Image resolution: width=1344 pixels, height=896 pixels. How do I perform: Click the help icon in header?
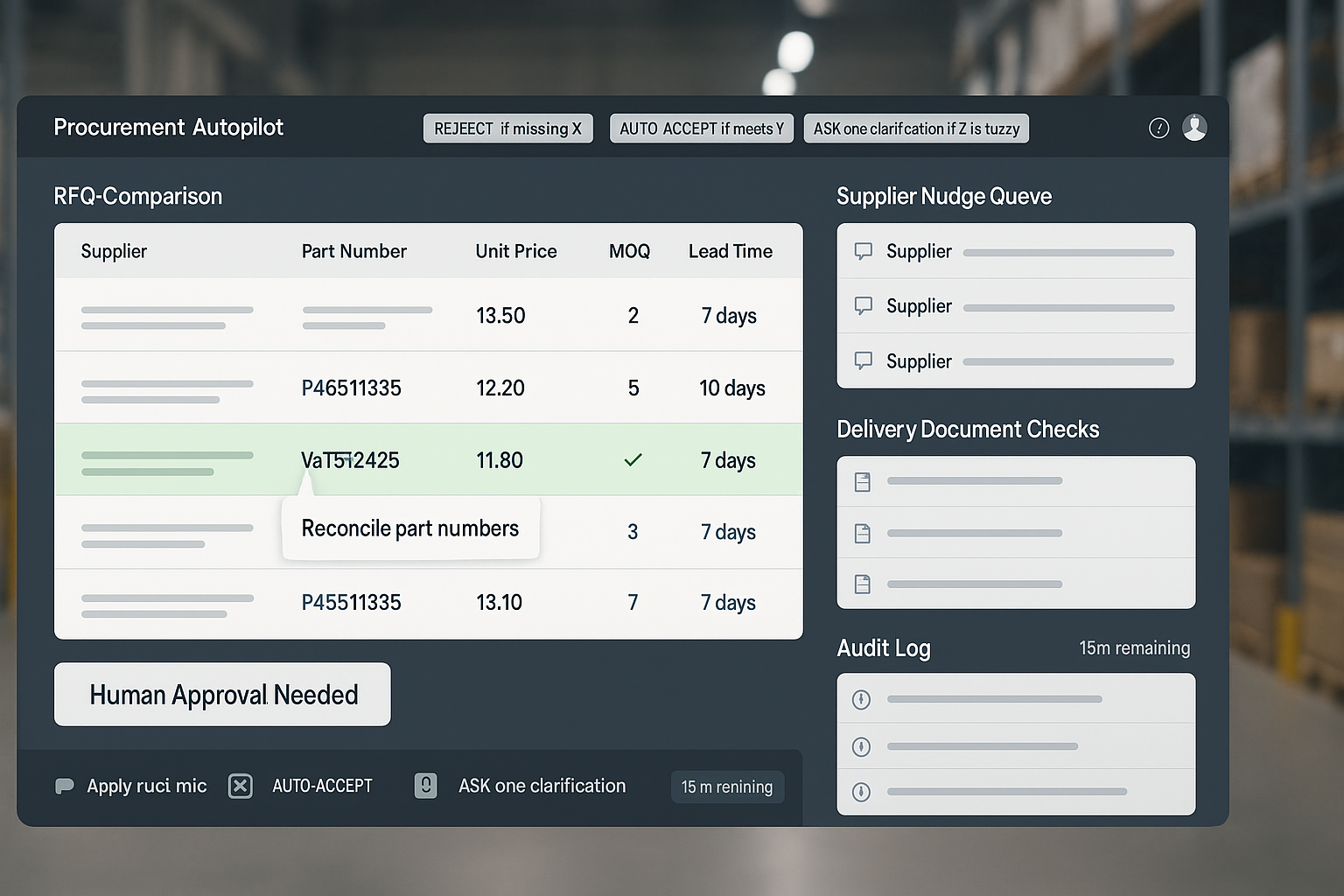pos(1158,129)
